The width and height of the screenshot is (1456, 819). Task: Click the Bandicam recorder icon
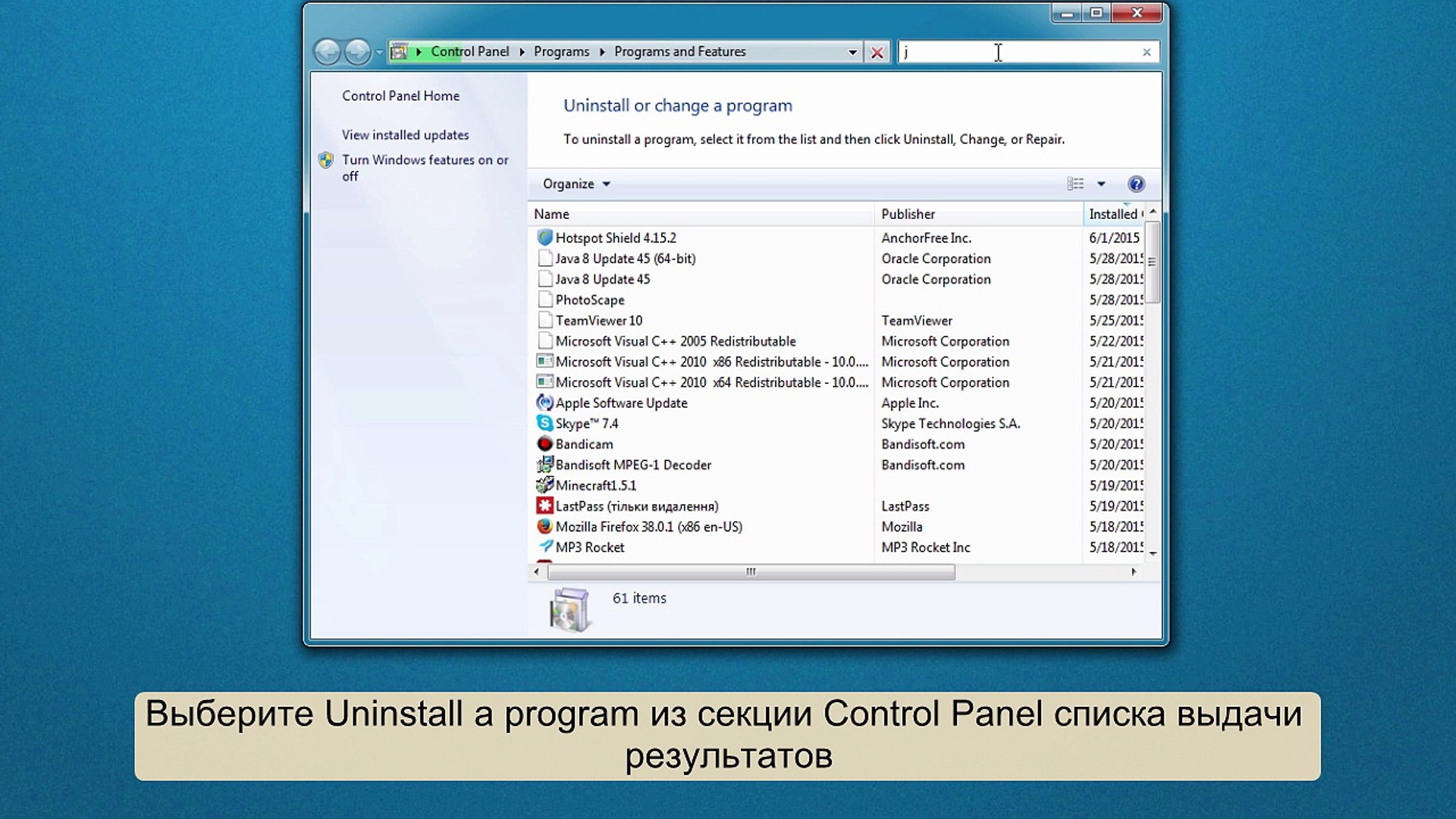(x=545, y=444)
